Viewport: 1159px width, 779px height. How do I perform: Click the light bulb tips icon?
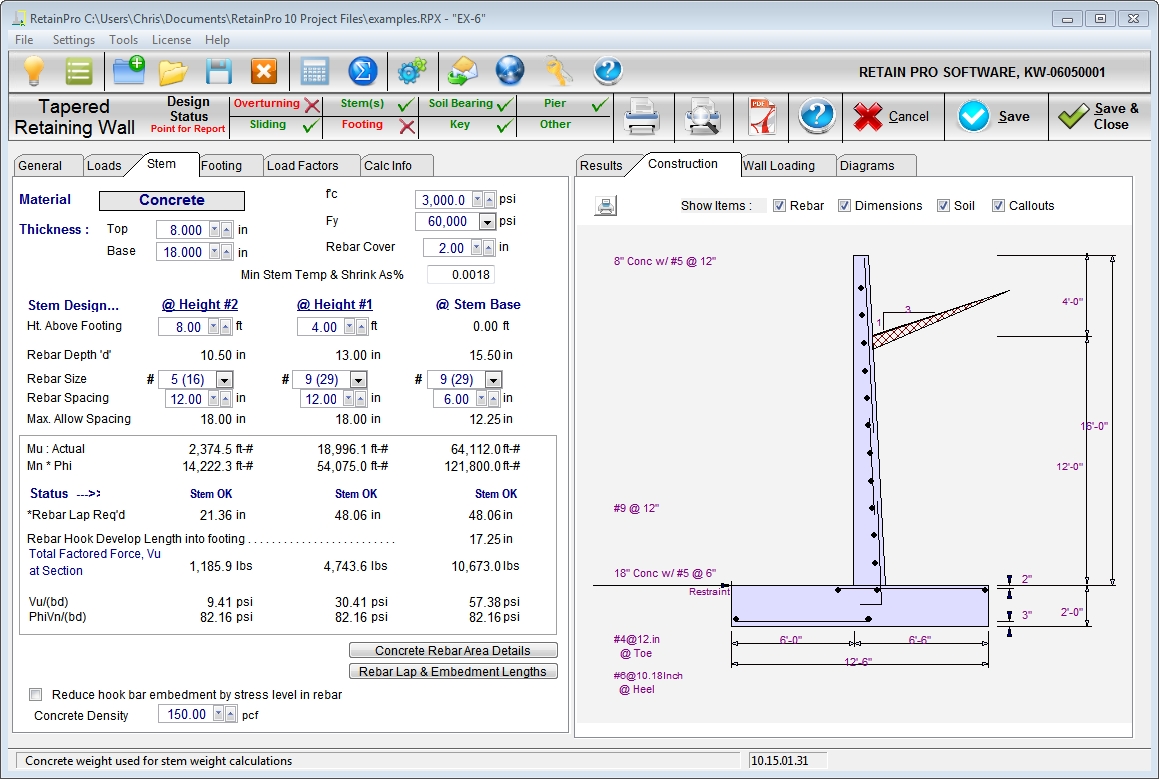click(x=33, y=72)
